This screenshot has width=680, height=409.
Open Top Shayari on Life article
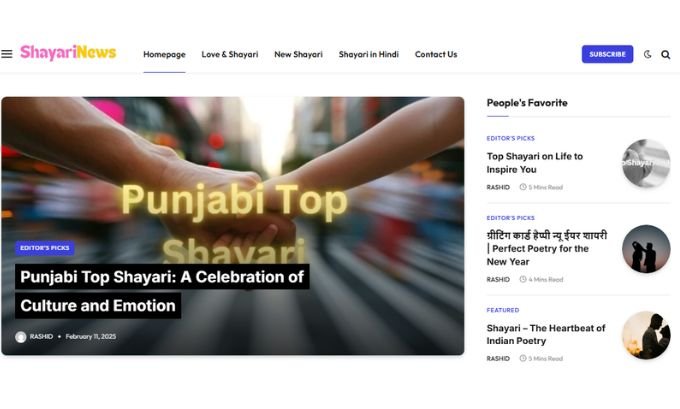pos(535,163)
